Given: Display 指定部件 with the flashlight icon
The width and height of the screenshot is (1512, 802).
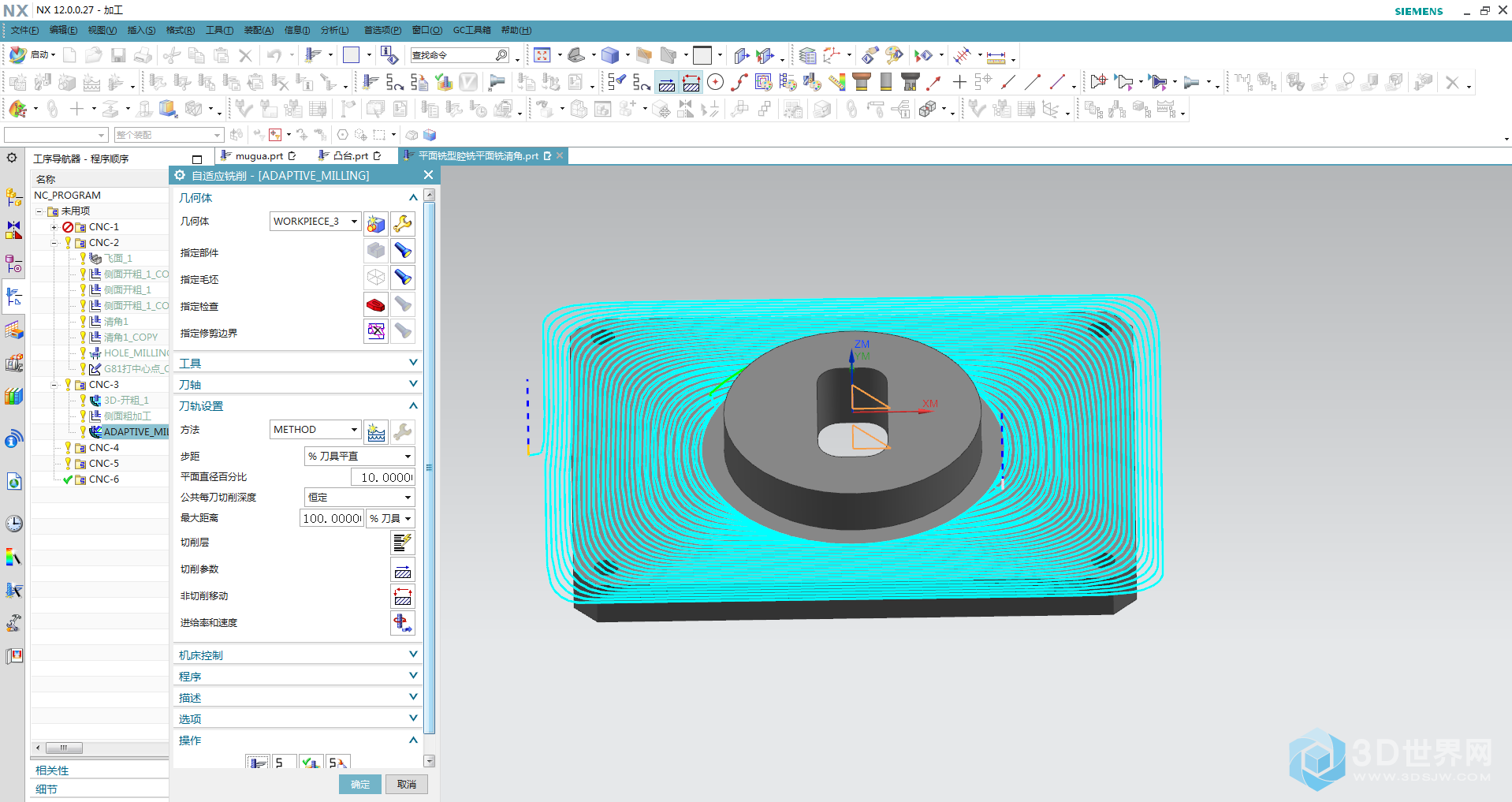Looking at the screenshot, I should click(403, 251).
